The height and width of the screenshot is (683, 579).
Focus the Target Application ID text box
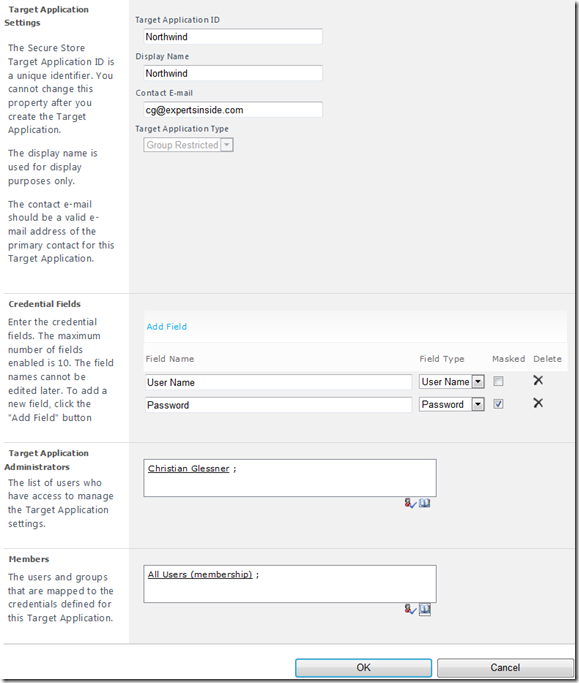233,37
